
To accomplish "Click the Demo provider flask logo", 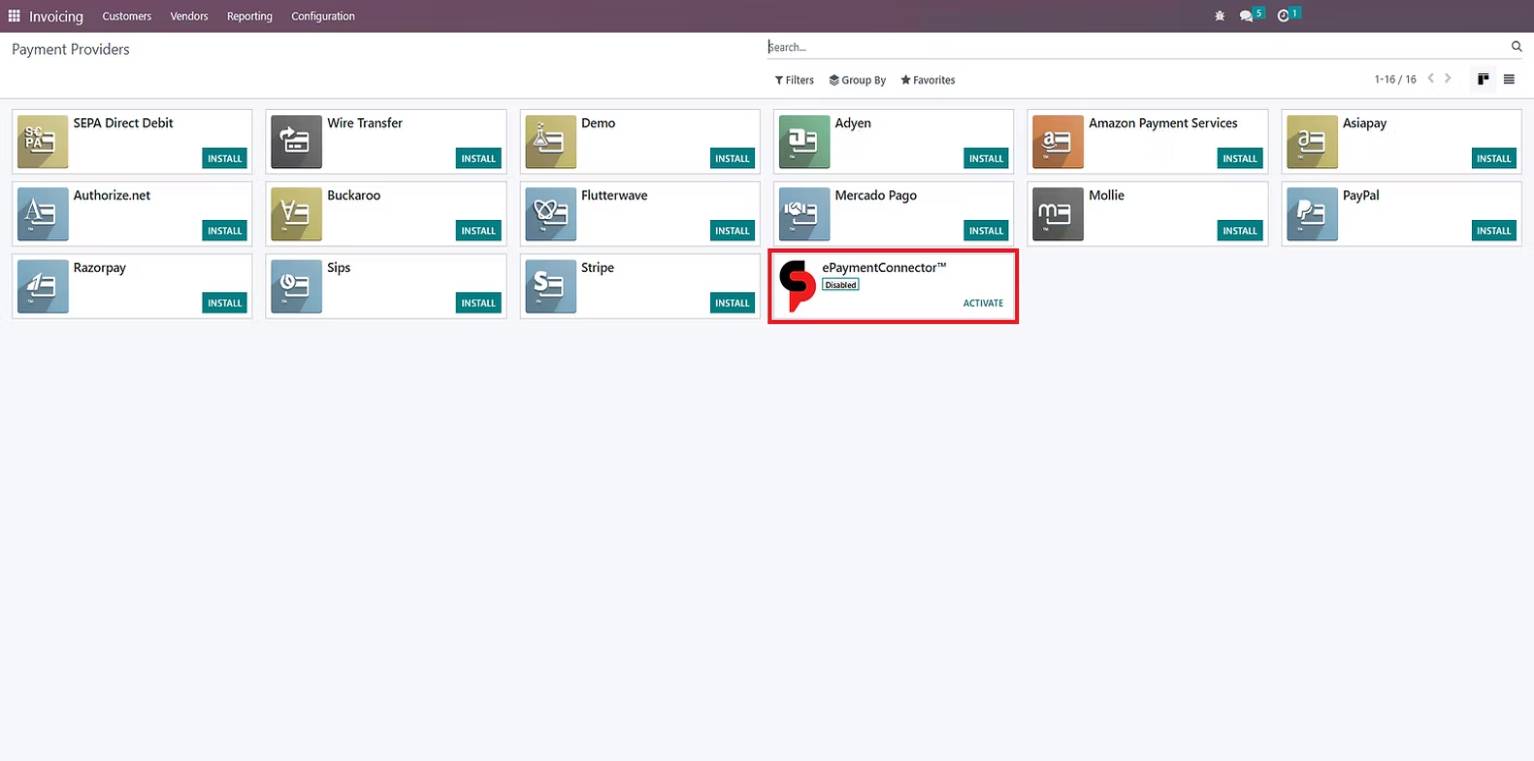I will 551,142.
